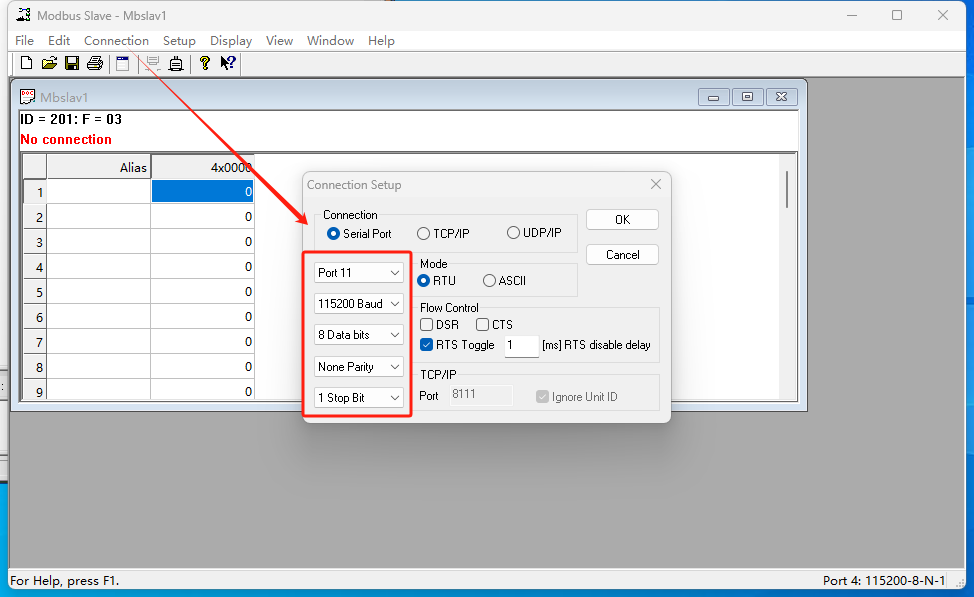Click the yellow question mark About icon
The image size is (974, 597).
(205, 64)
